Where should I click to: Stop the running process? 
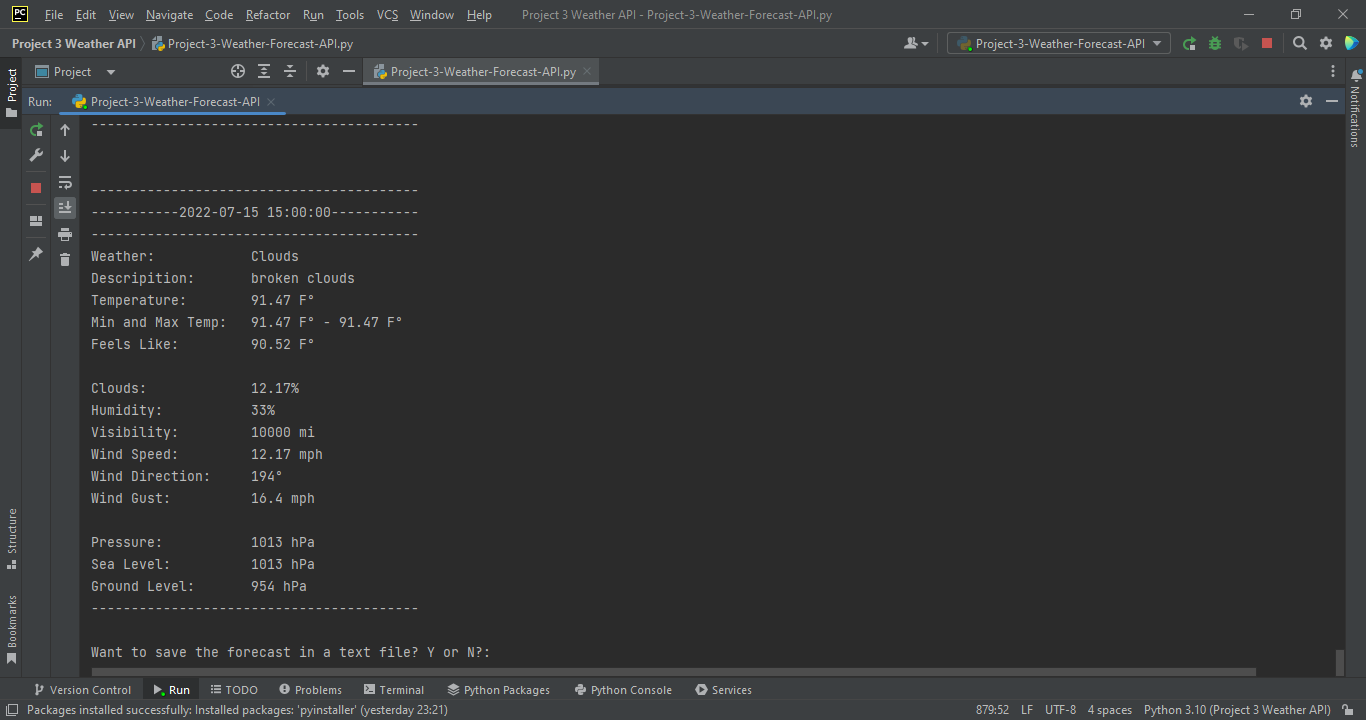(36, 186)
